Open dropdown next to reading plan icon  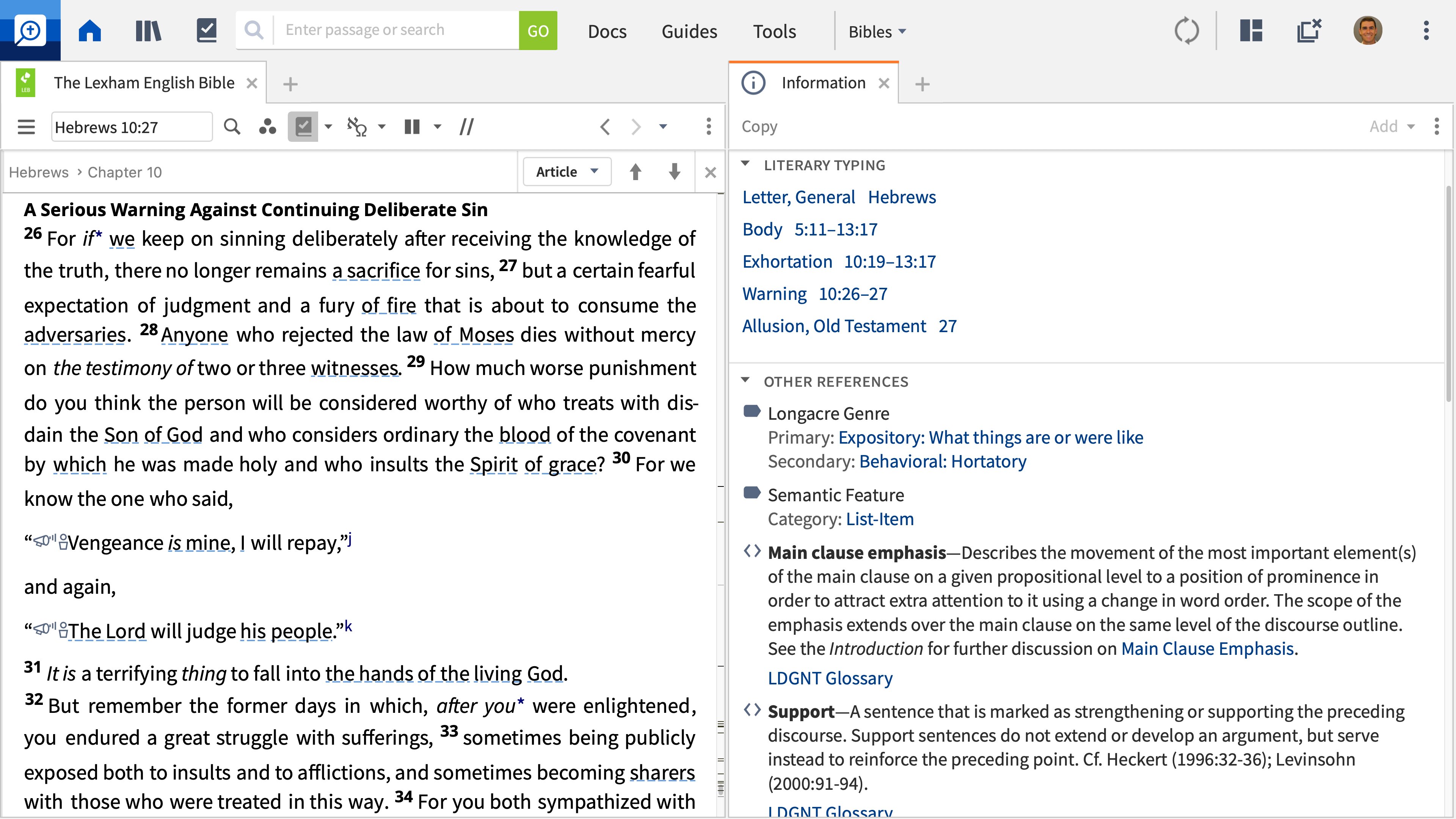(x=328, y=127)
